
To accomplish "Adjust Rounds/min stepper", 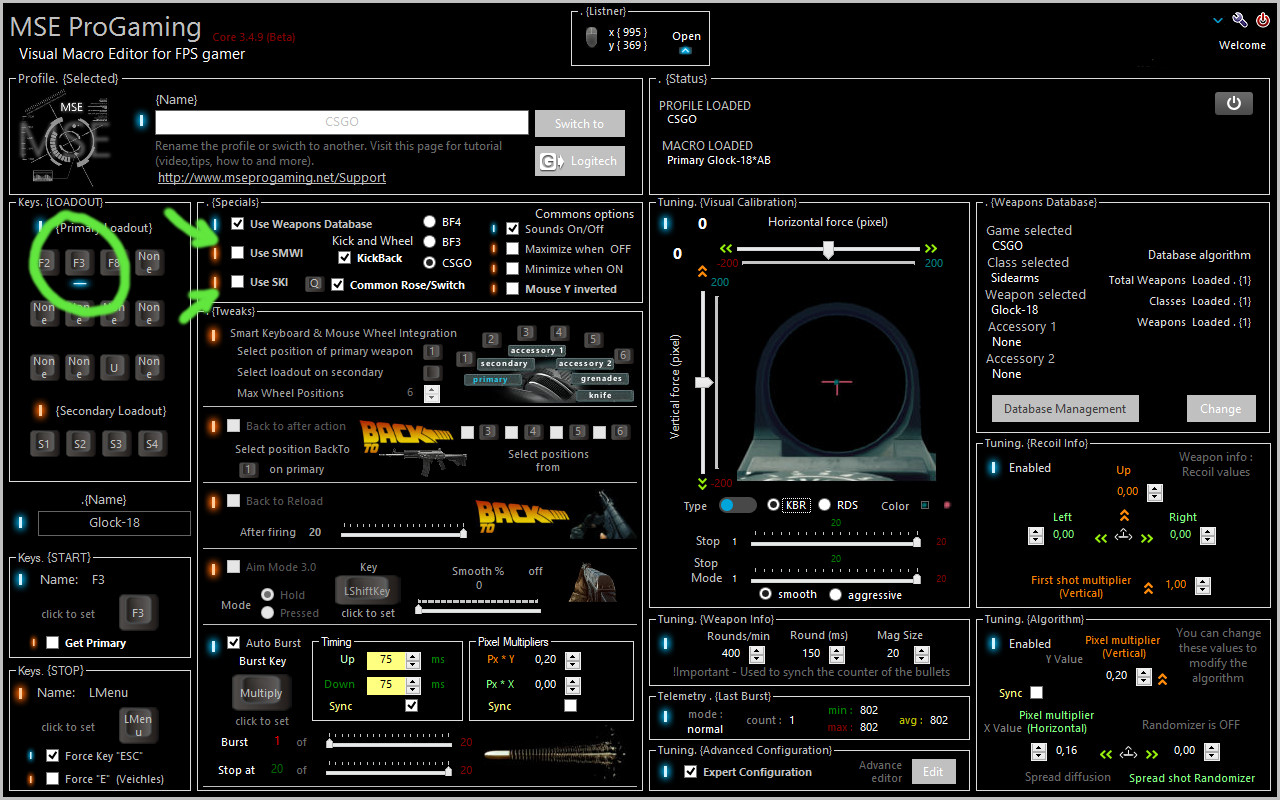I will pos(757,653).
